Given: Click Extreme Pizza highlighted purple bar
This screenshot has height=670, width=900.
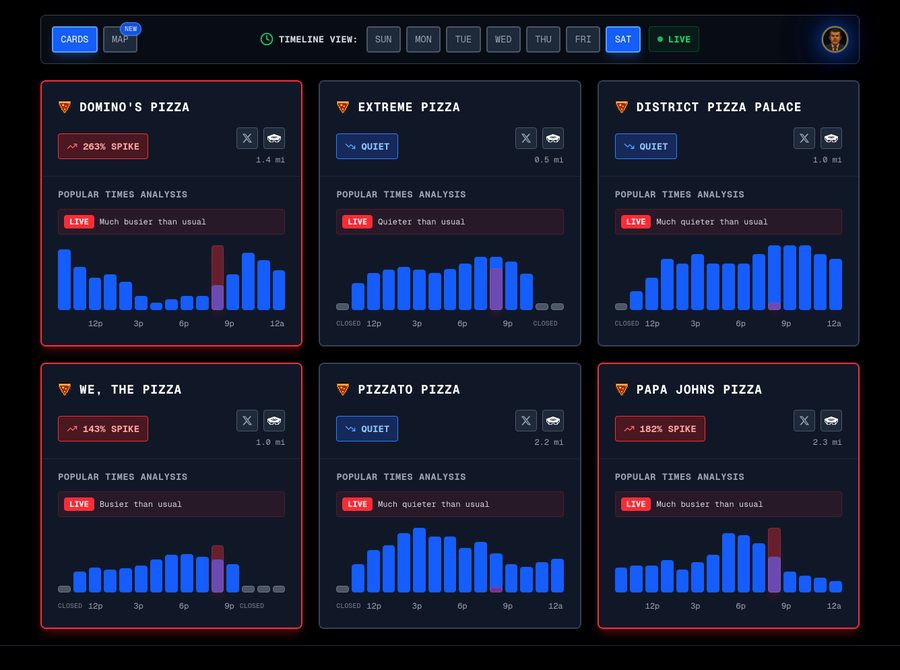Looking at the screenshot, I should (496, 289).
